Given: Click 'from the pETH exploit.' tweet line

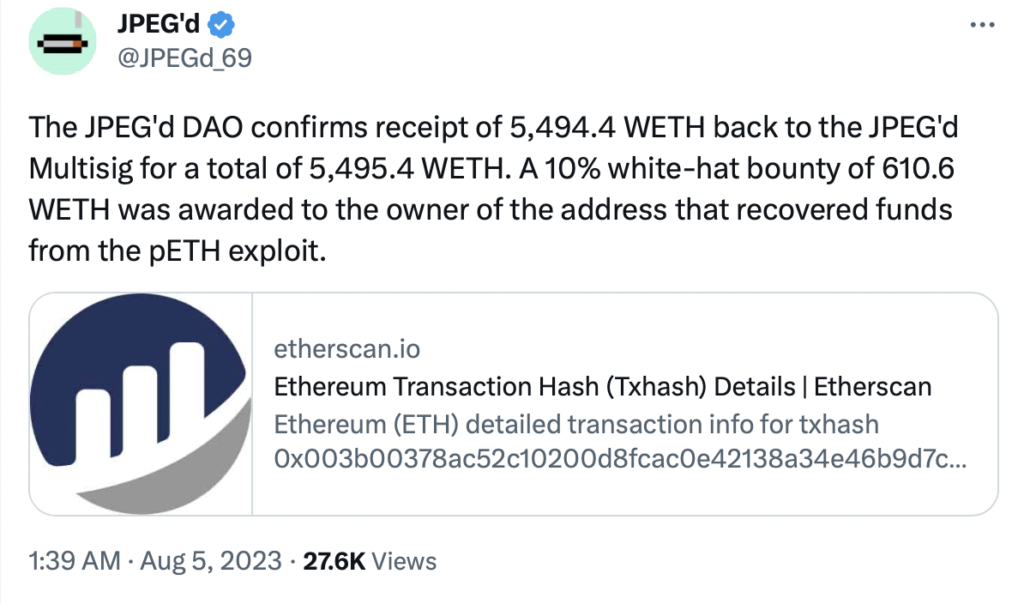Looking at the screenshot, I should click(x=178, y=250).
